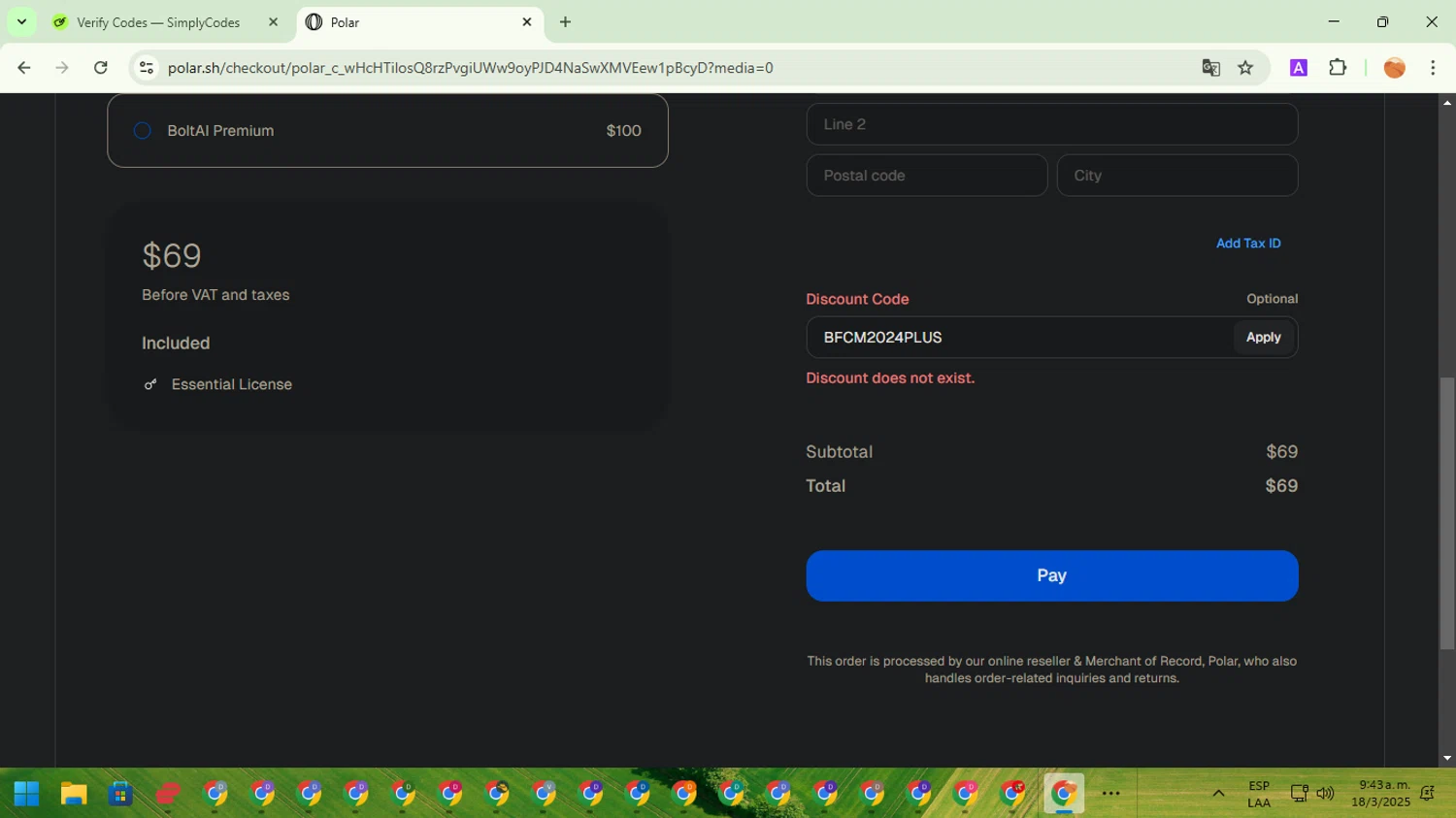This screenshot has width=1456, height=818.
Task: Close the Polar tab
Action: [527, 22]
